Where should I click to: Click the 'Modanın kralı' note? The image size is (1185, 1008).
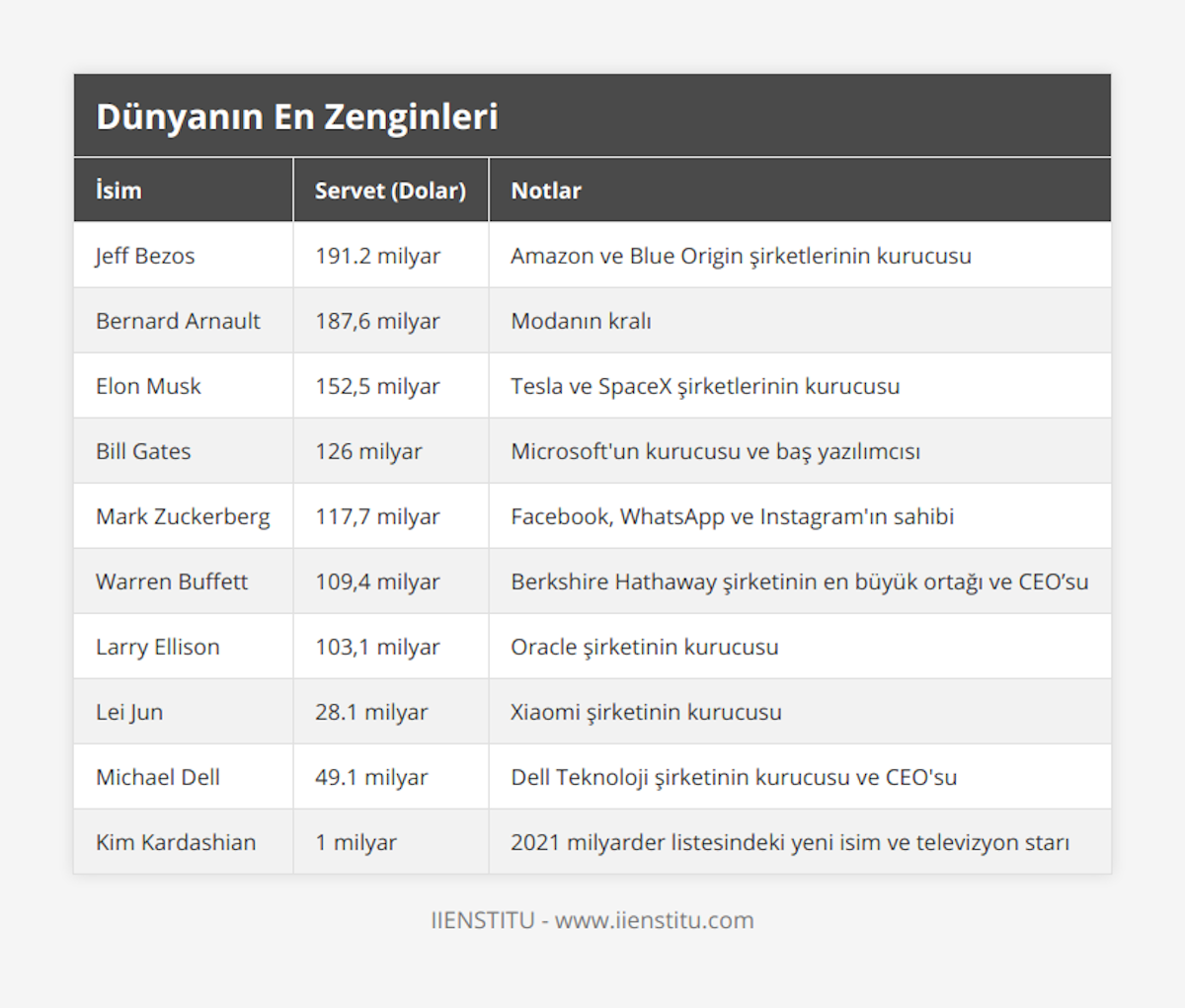[x=581, y=321]
